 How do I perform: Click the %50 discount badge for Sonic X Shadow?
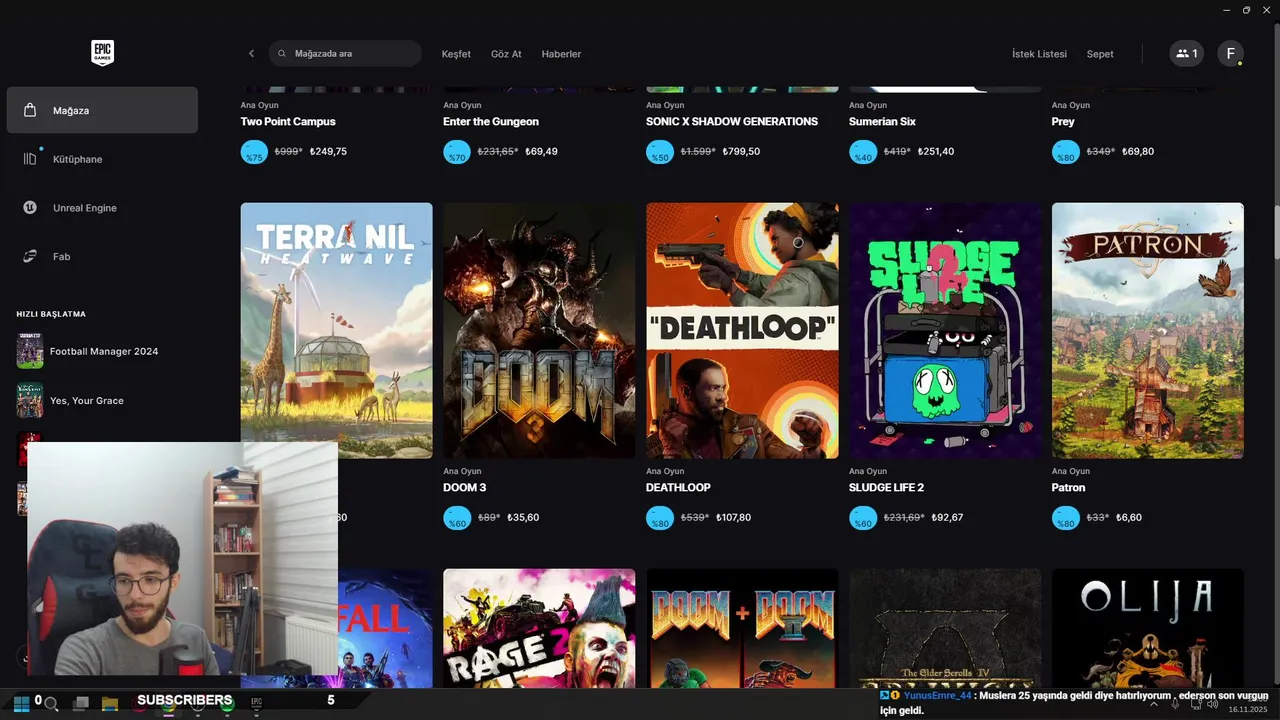coord(660,152)
